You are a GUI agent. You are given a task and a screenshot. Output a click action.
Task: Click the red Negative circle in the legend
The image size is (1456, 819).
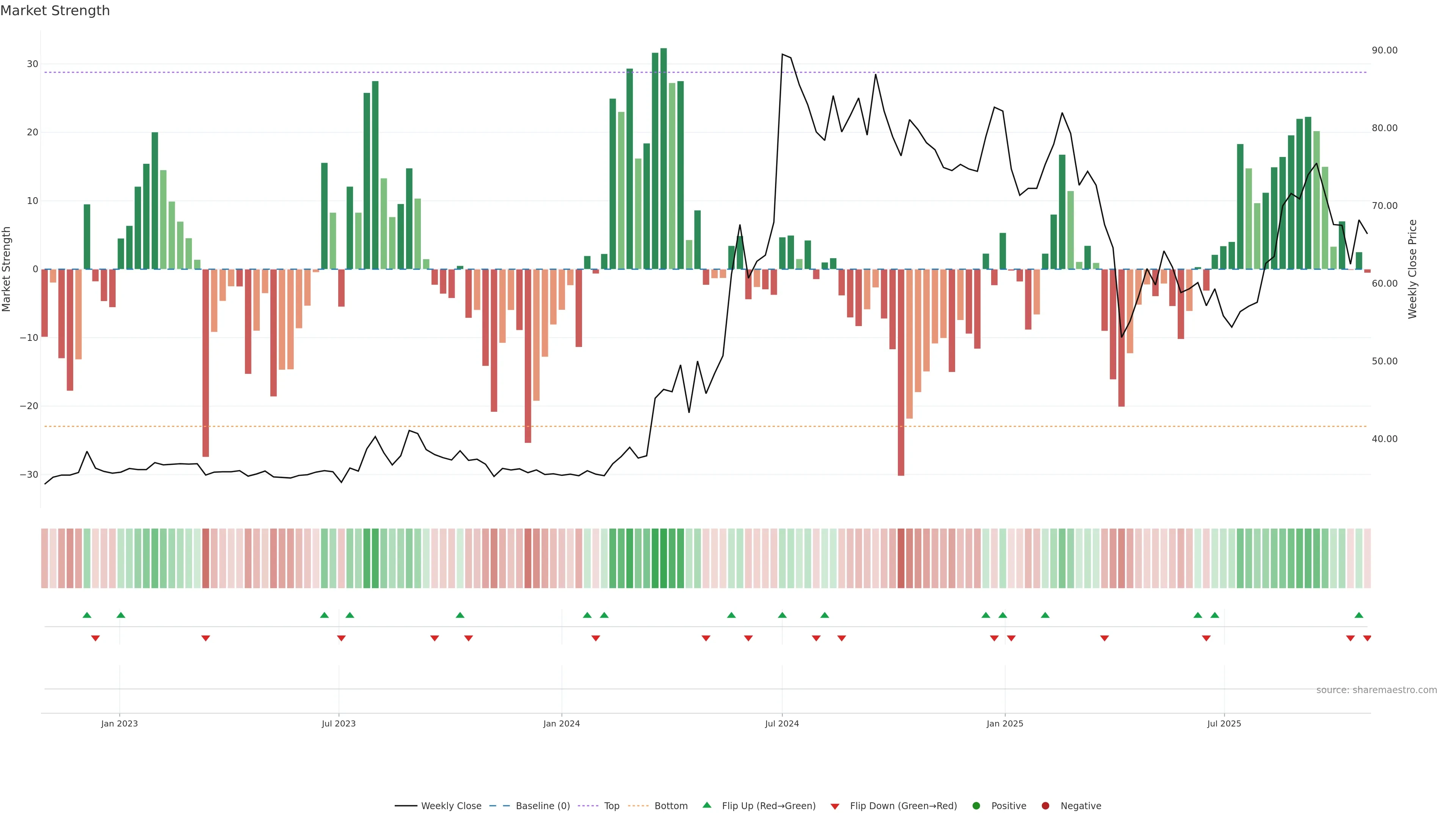(x=1045, y=805)
